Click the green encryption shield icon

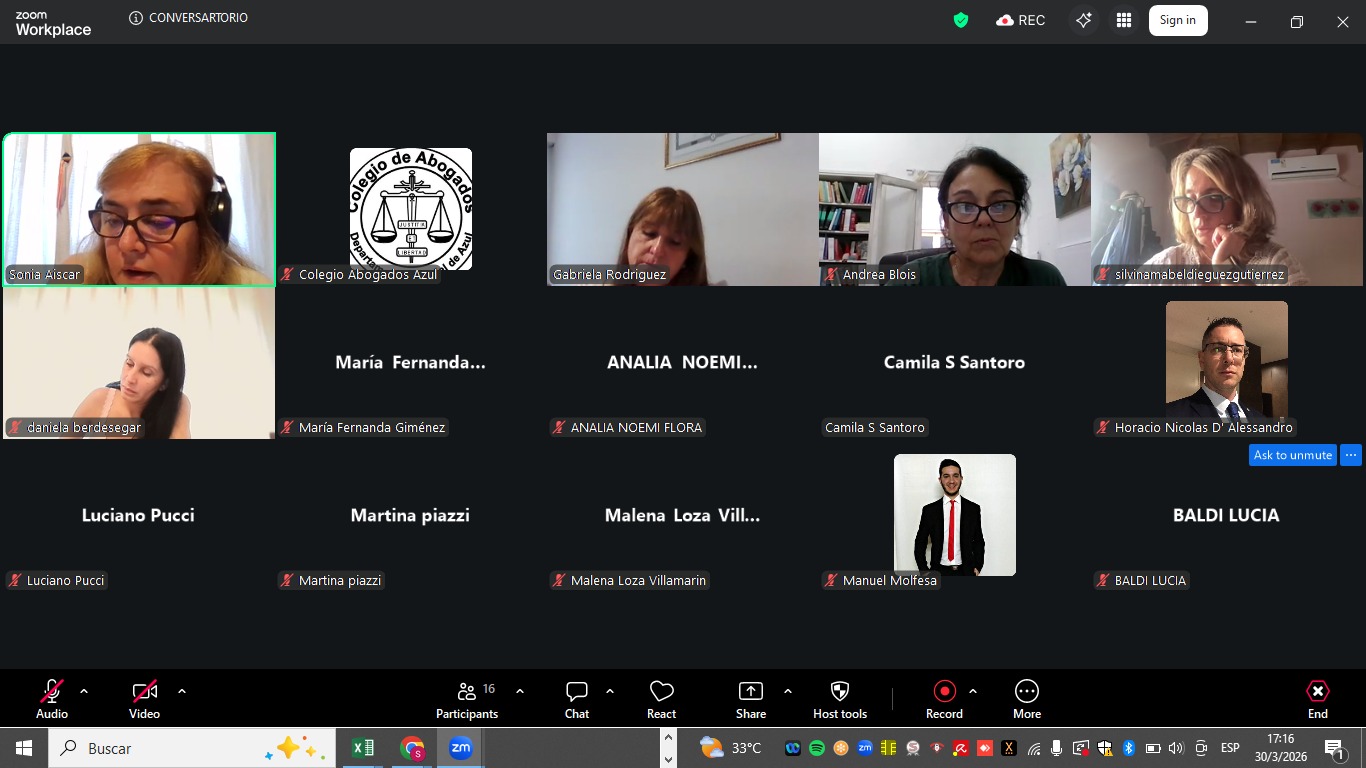tap(961, 20)
